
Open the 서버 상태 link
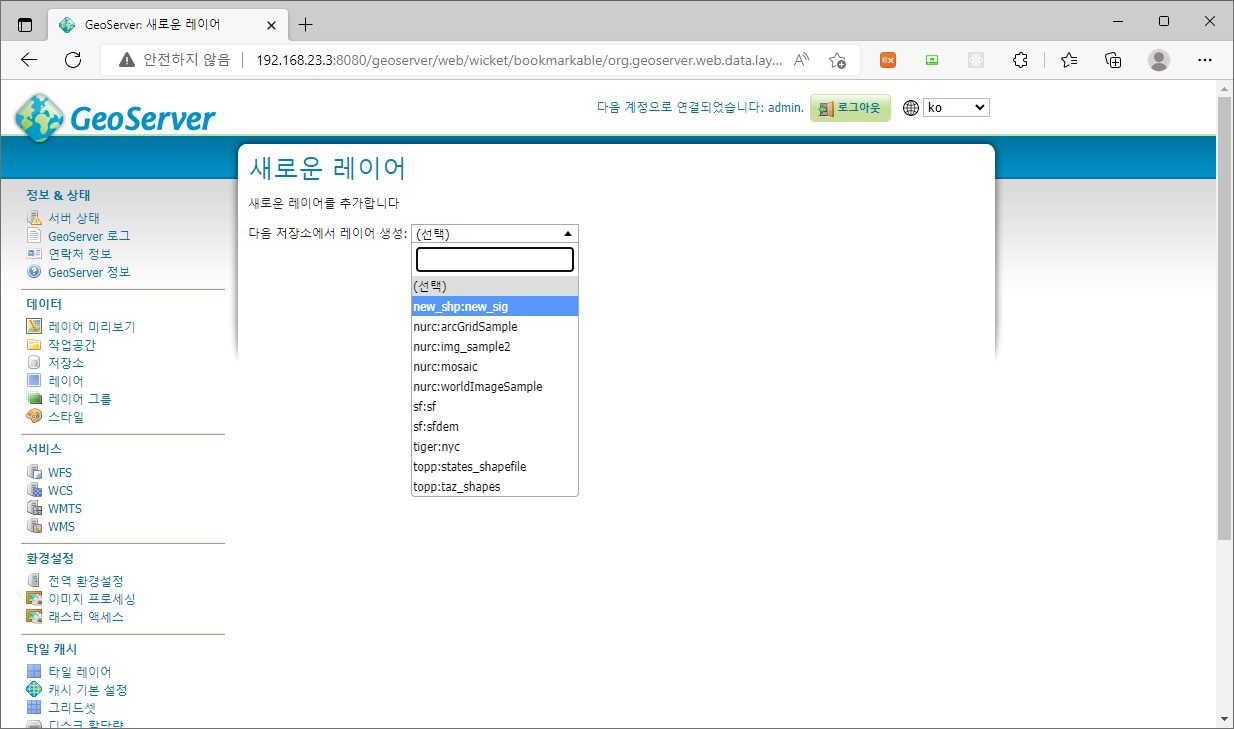click(x=74, y=218)
